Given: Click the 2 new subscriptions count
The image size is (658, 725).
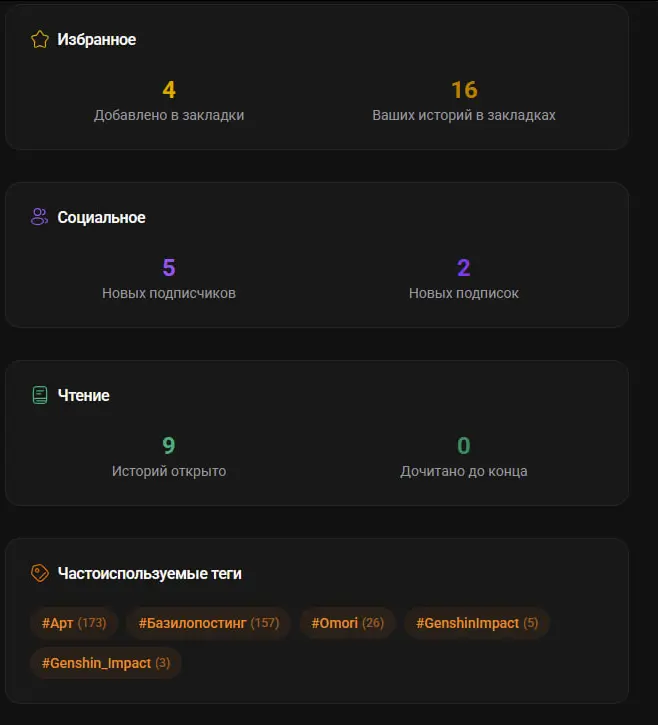Looking at the screenshot, I should pos(464,268).
